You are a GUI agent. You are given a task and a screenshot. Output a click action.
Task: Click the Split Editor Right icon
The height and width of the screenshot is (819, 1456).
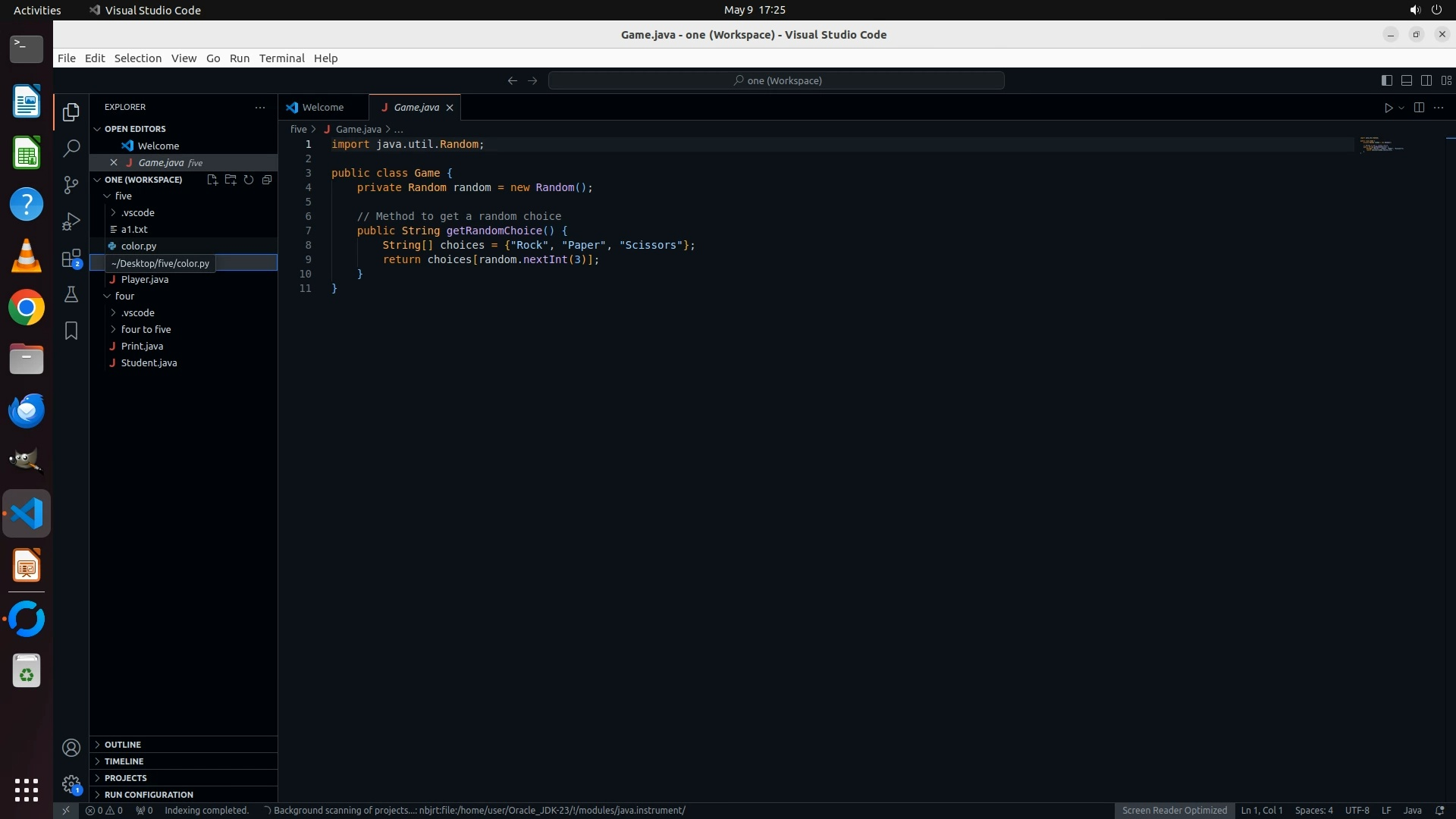[1419, 108]
